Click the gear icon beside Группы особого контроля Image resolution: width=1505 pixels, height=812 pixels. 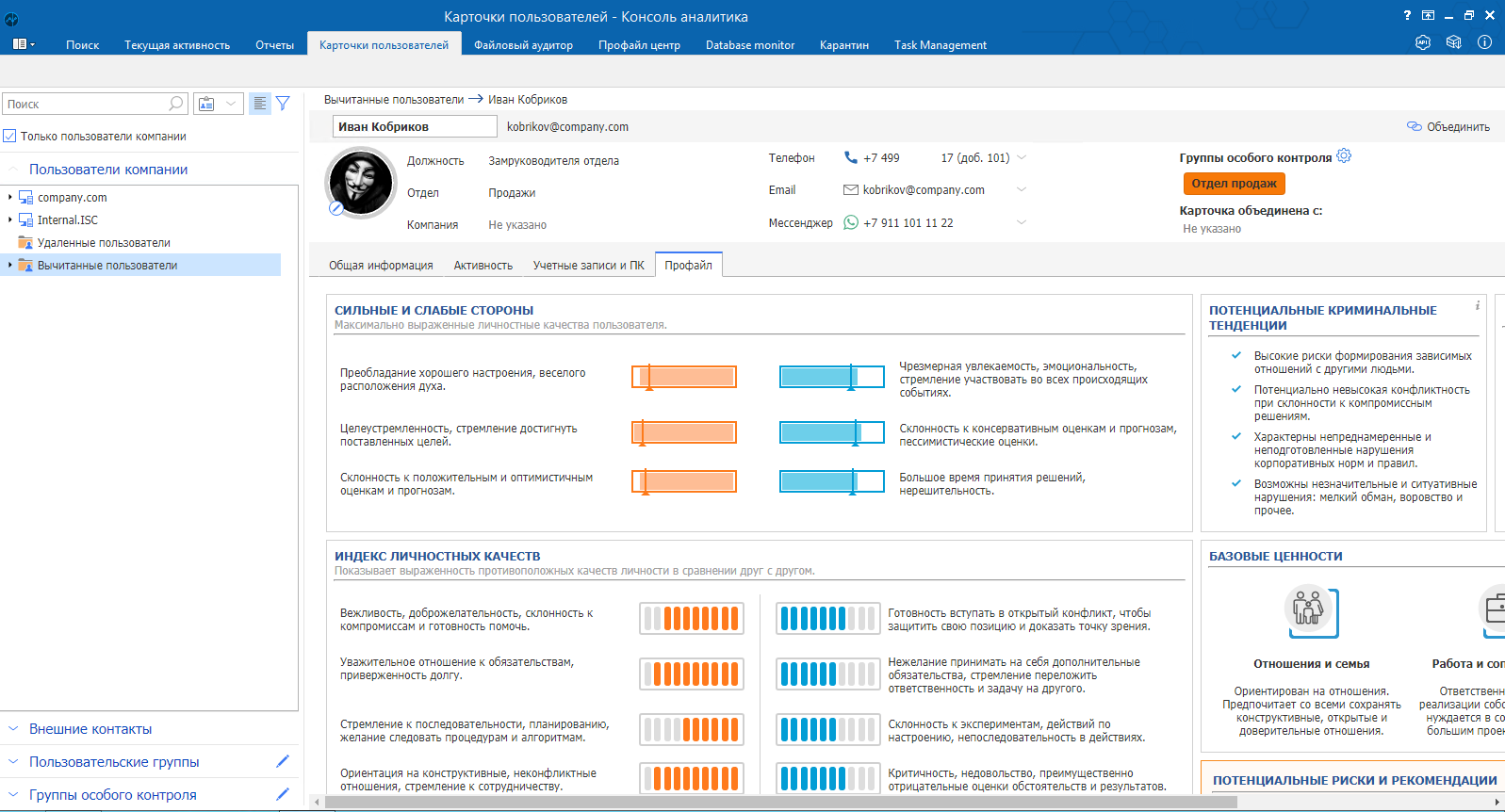point(1344,156)
